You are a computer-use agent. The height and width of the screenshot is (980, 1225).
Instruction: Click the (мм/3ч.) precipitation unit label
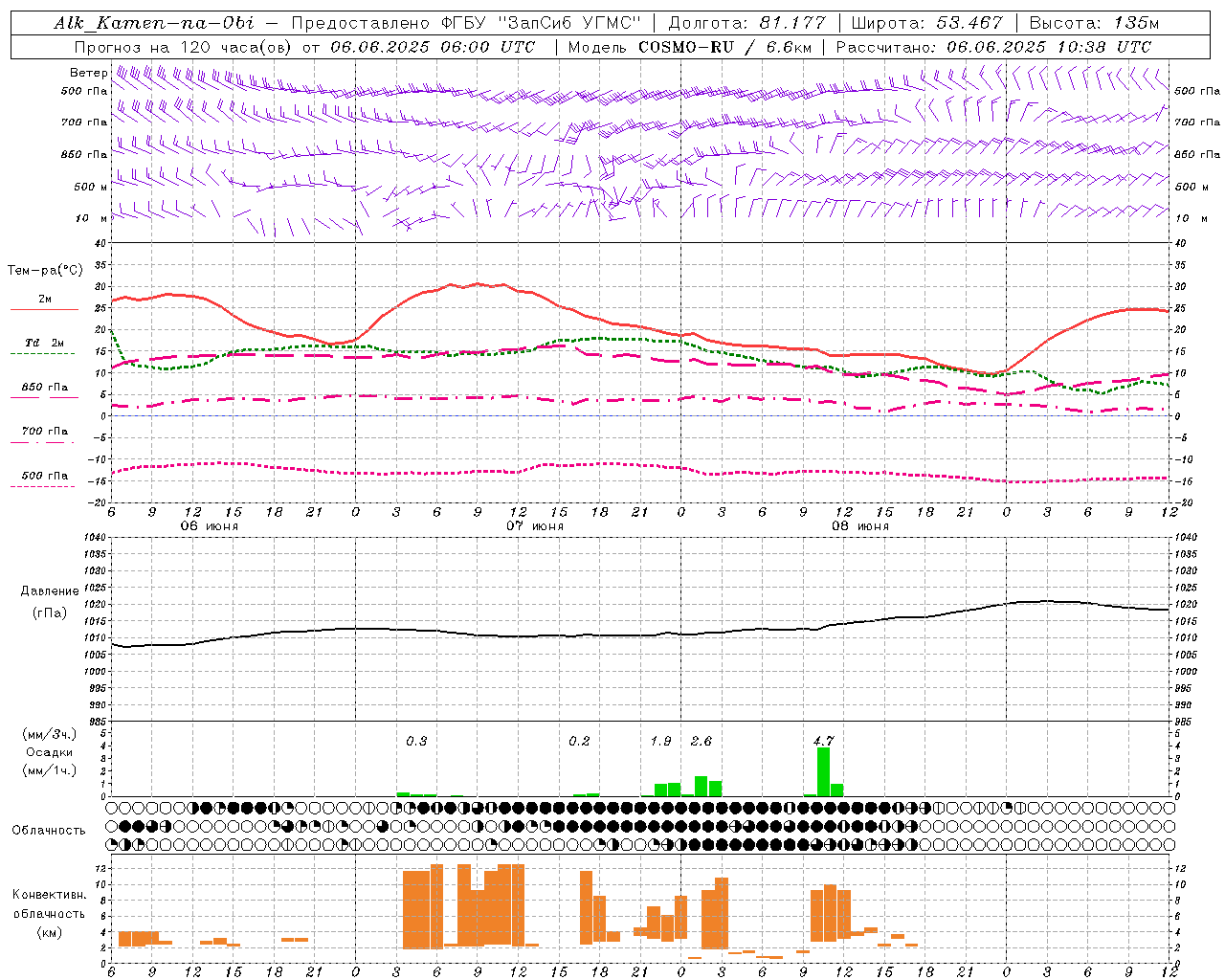(x=50, y=734)
